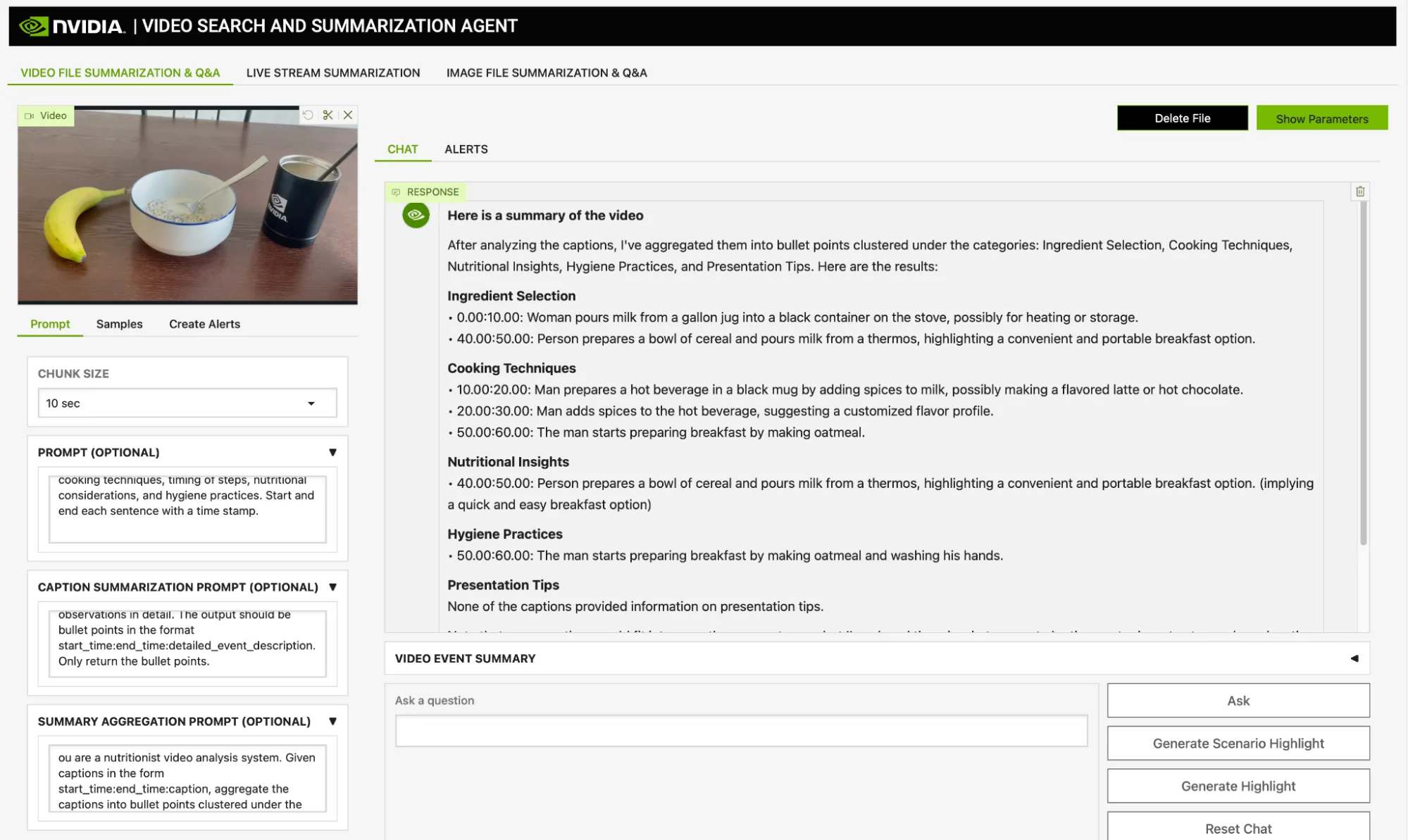Click the Video camera label icon
This screenshot has height=840, width=1408.
(x=30, y=115)
